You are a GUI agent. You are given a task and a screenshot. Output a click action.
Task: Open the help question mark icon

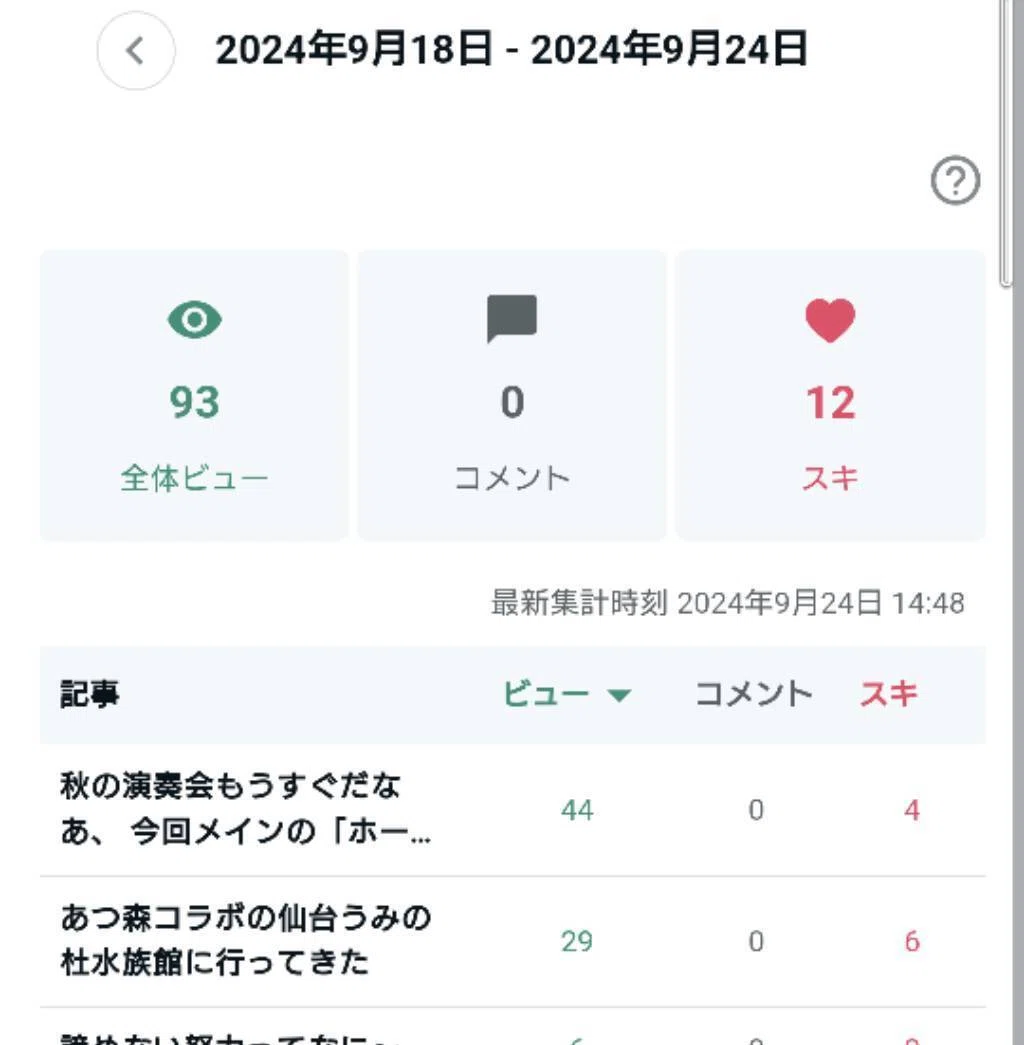[x=955, y=180]
